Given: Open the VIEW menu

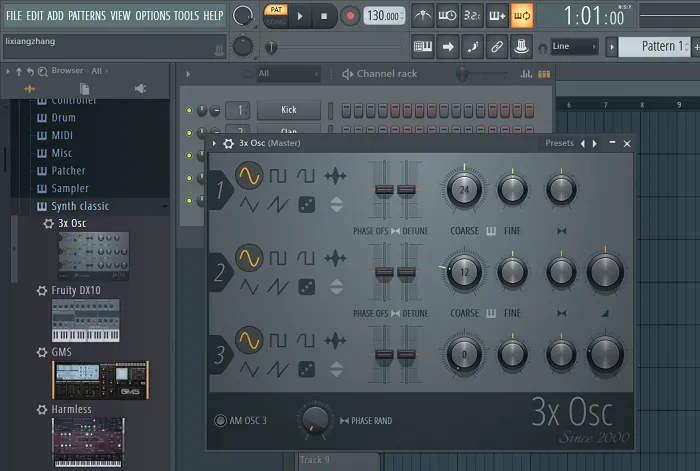Looking at the screenshot, I should click(x=121, y=16).
